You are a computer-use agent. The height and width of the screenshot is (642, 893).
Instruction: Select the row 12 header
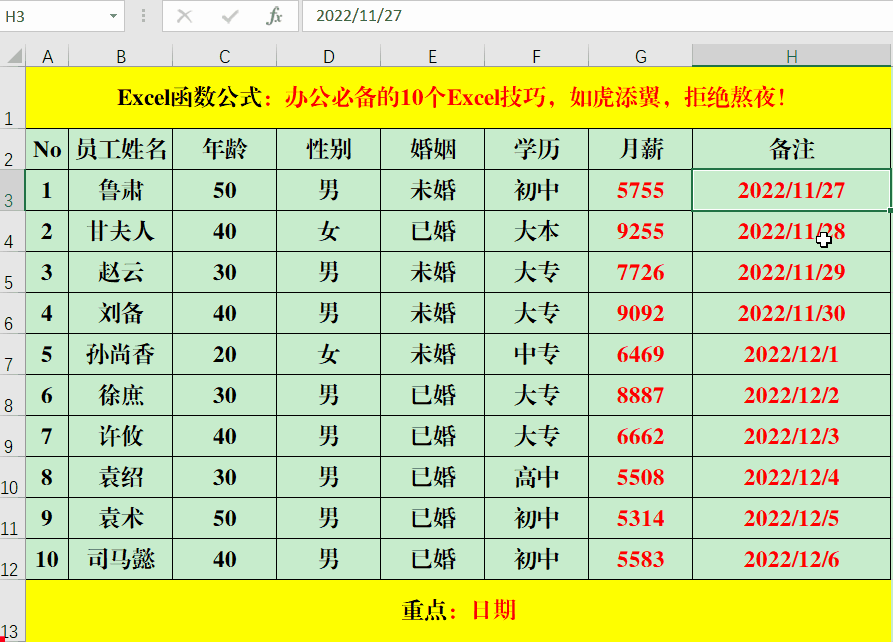[12, 560]
